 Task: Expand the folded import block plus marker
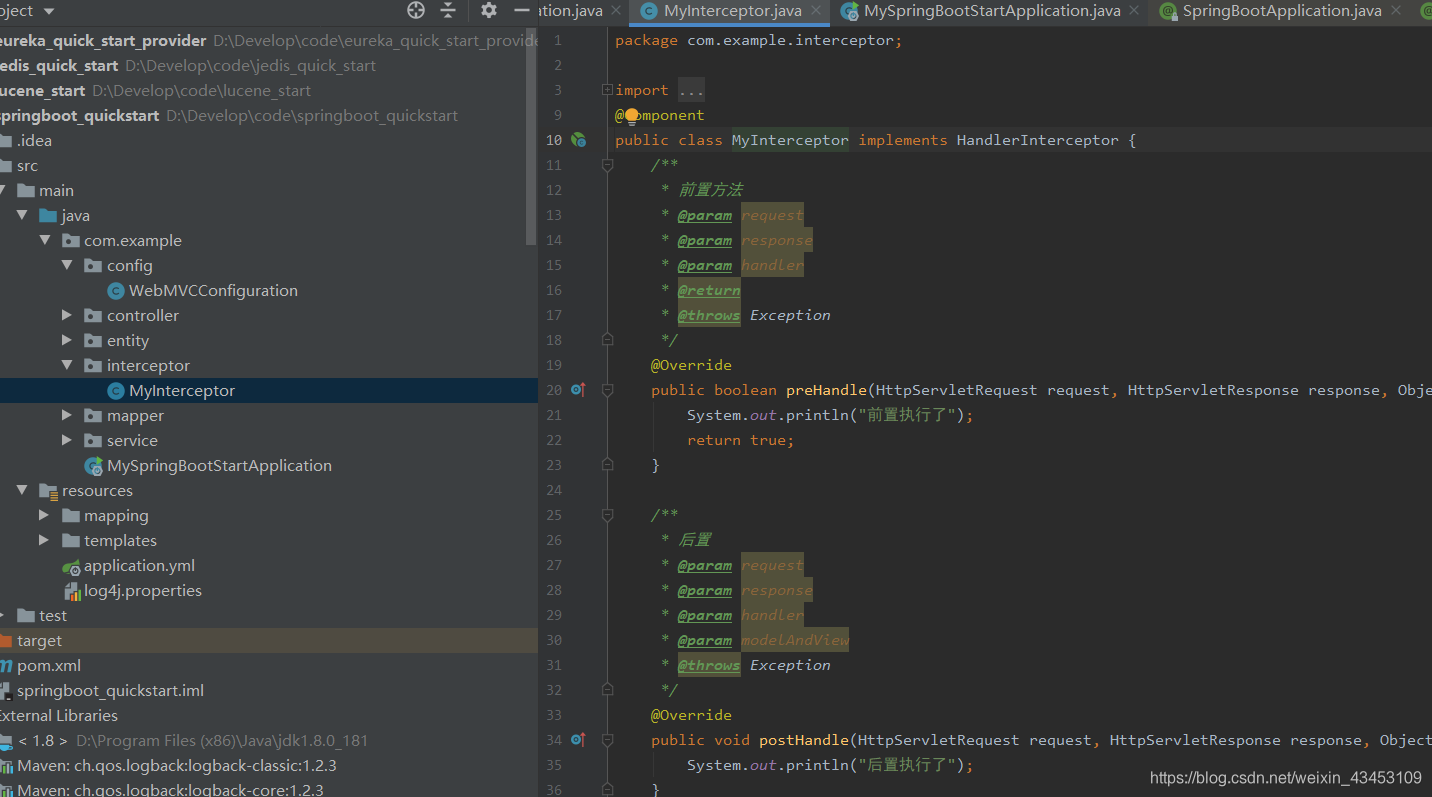[x=607, y=90]
